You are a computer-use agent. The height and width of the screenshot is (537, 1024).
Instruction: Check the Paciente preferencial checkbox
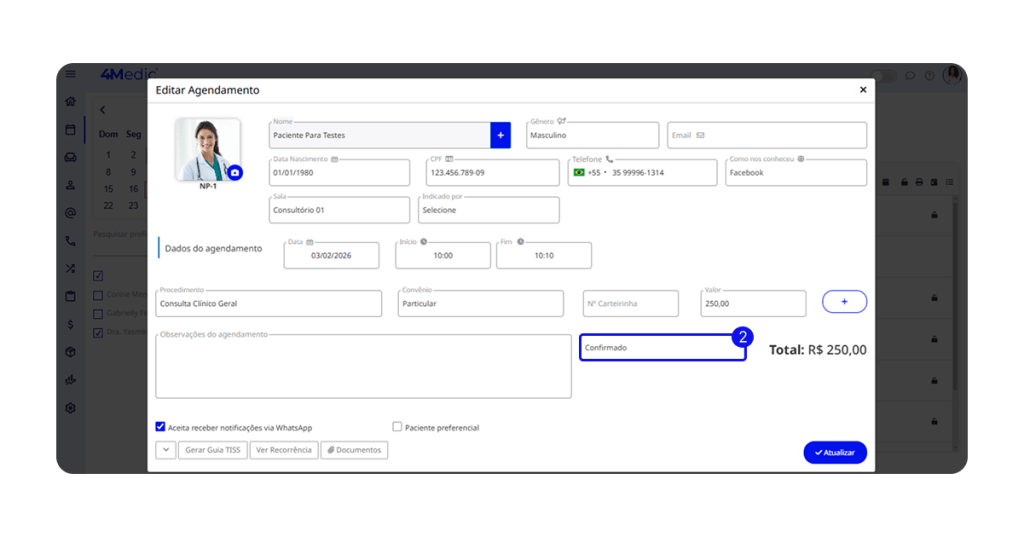(x=397, y=427)
